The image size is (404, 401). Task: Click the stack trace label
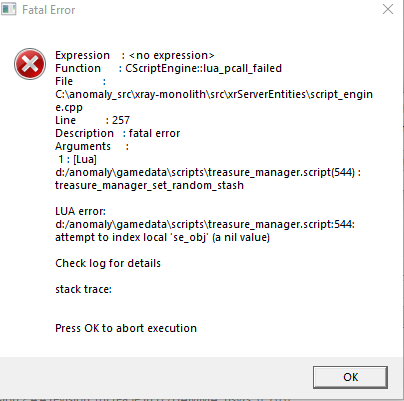coord(83,289)
